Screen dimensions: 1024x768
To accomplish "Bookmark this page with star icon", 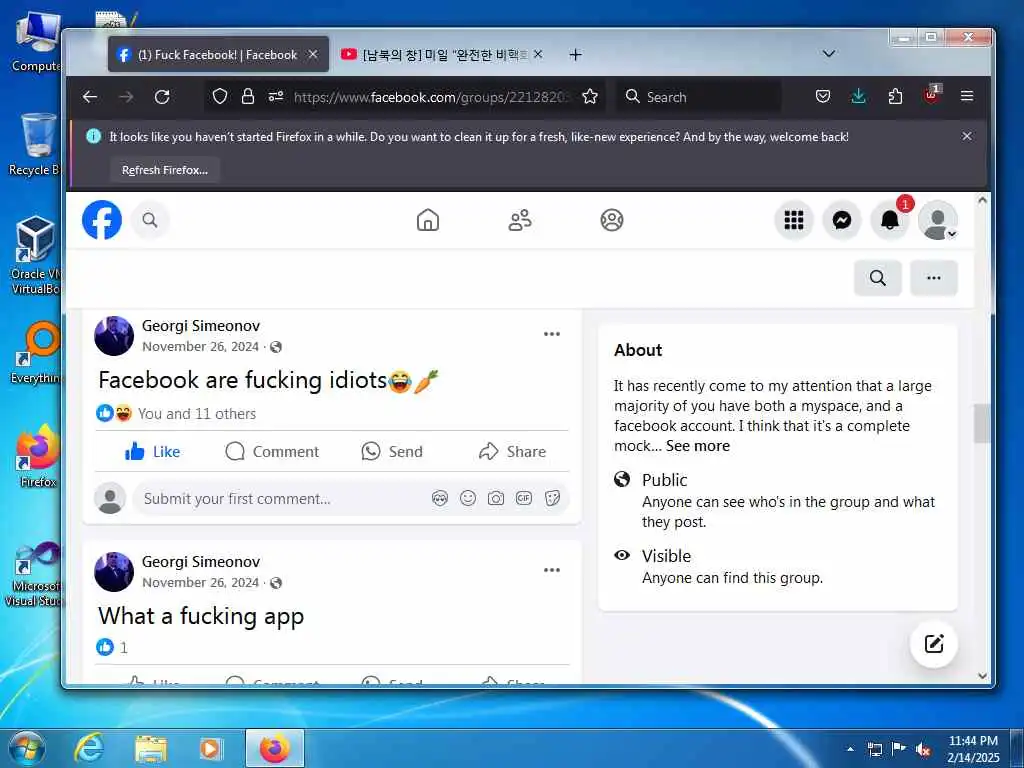I will click(590, 97).
